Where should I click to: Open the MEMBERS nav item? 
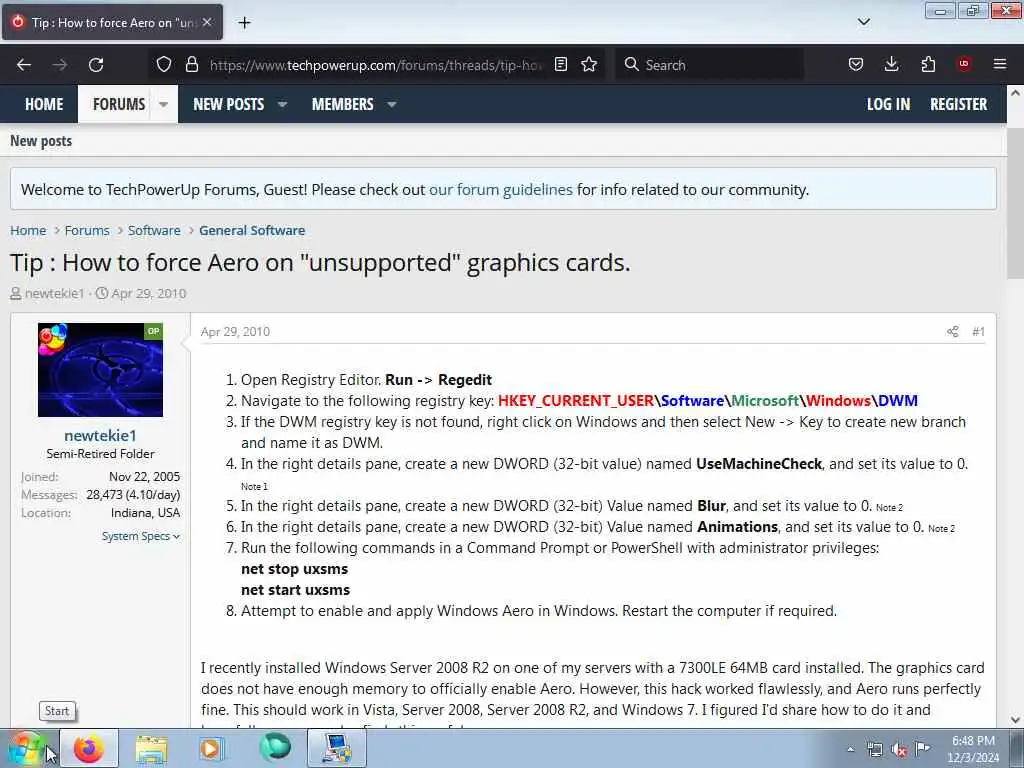click(343, 104)
